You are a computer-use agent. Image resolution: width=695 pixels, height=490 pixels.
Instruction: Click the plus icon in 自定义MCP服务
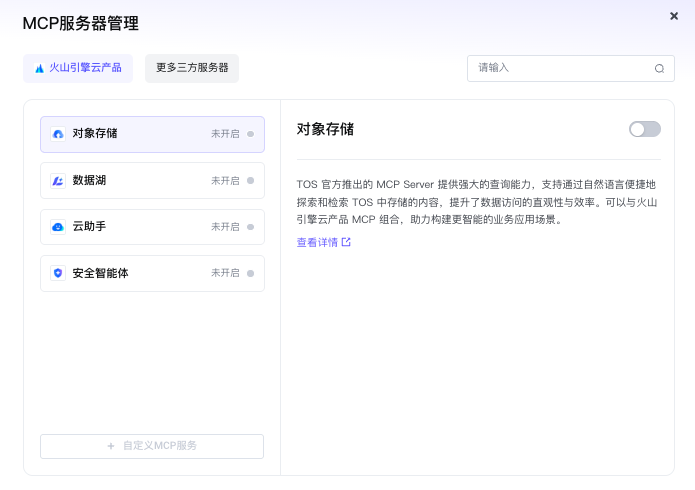pyautogui.click(x=111, y=446)
